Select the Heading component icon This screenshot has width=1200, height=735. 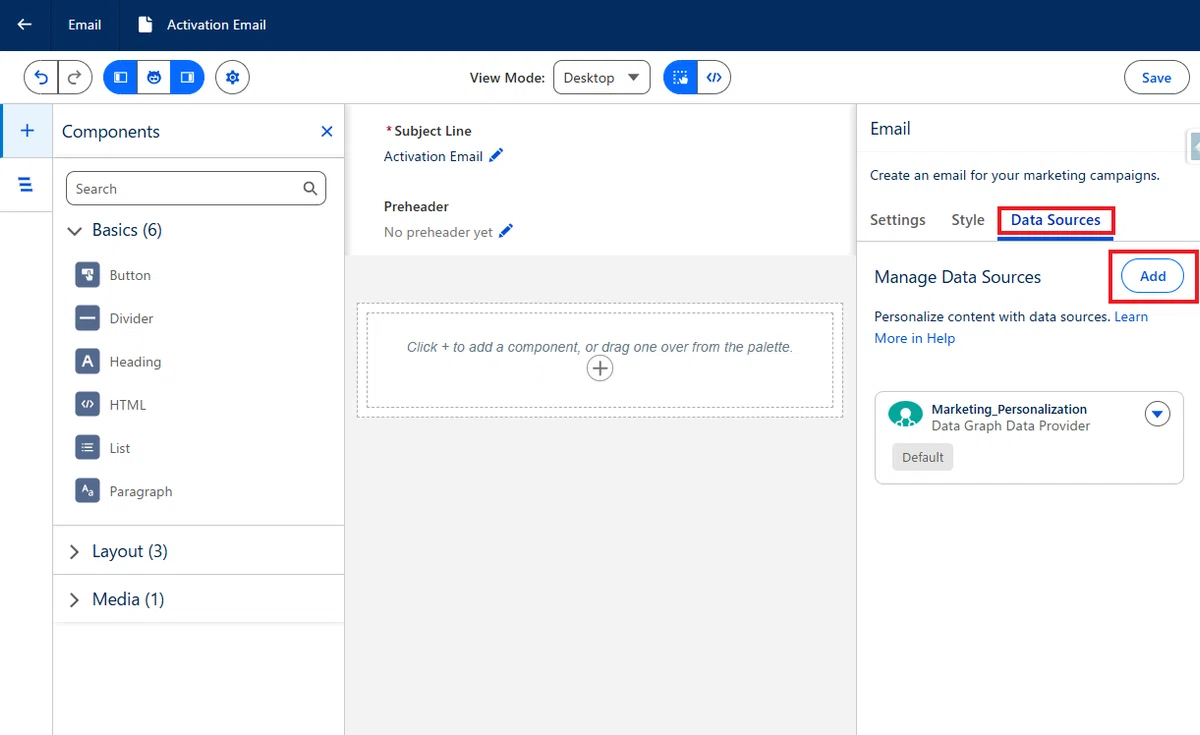click(x=88, y=361)
